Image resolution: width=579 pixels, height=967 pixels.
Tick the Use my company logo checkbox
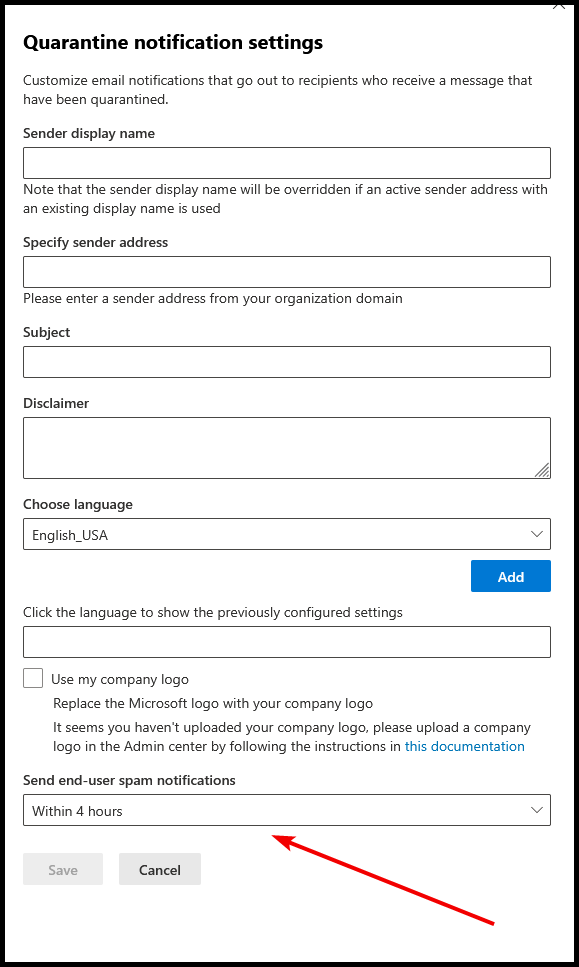click(x=33, y=678)
